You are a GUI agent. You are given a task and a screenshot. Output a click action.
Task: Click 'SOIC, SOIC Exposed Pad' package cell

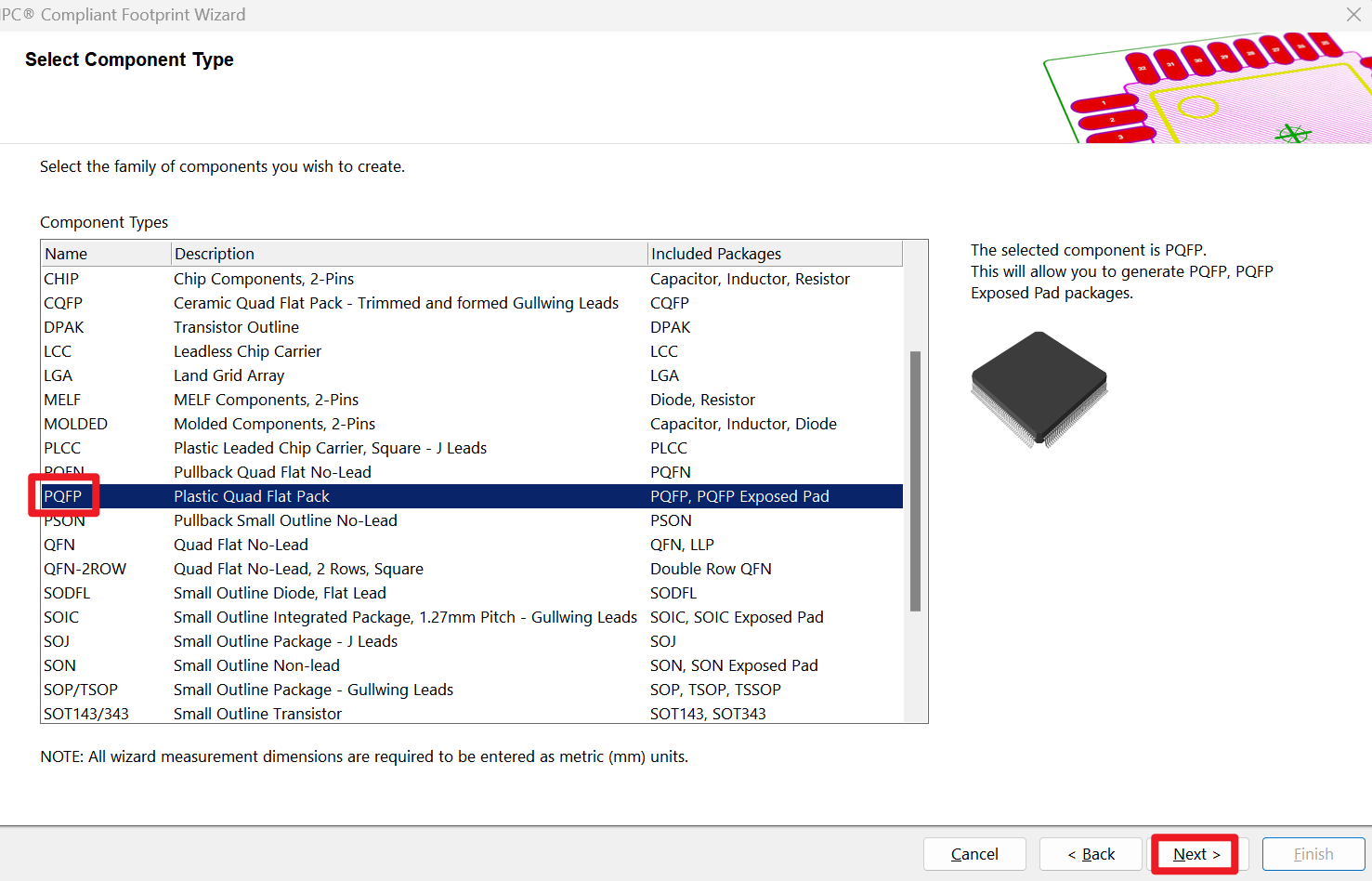click(x=737, y=617)
